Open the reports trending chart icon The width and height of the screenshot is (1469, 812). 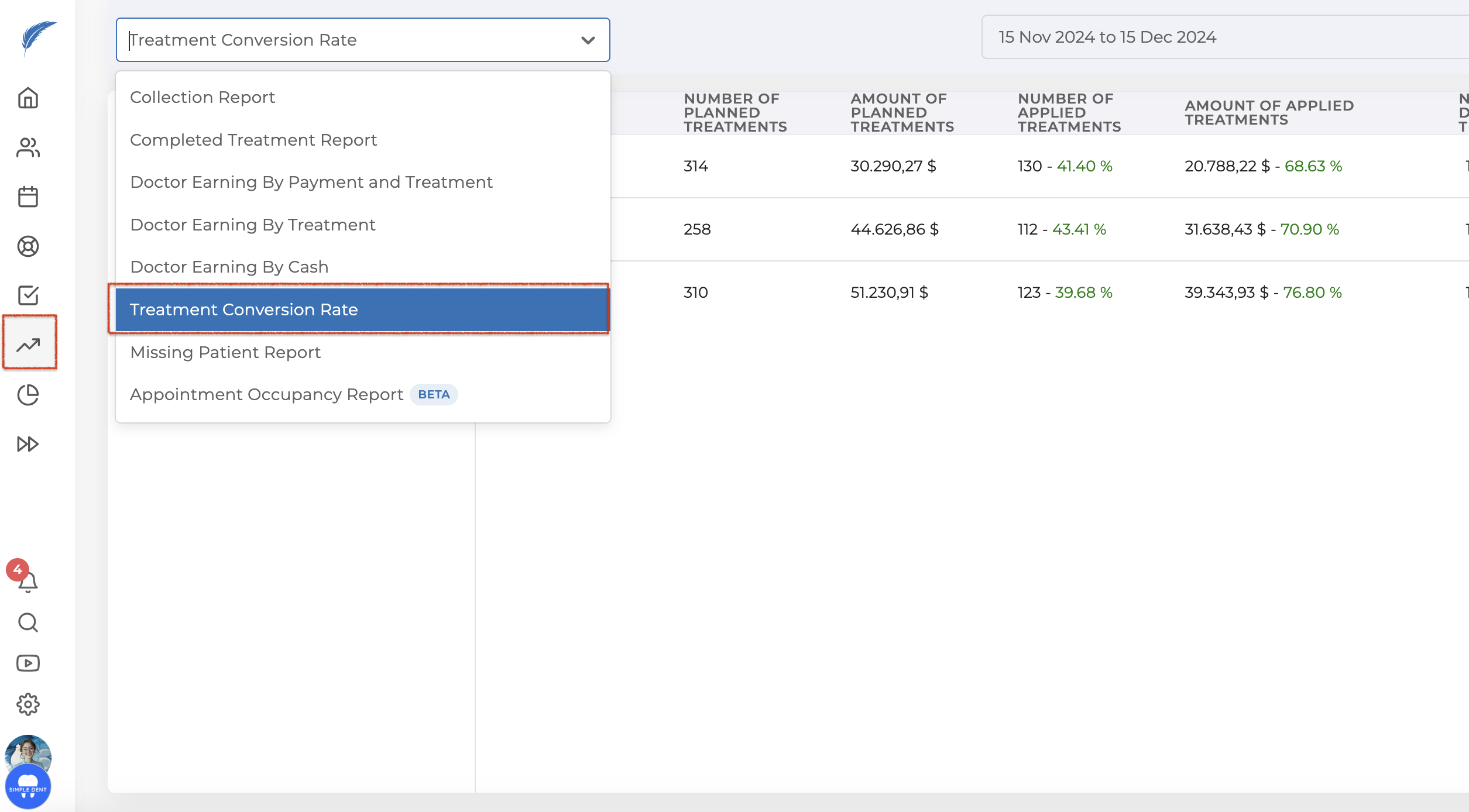(x=28, y=345)
